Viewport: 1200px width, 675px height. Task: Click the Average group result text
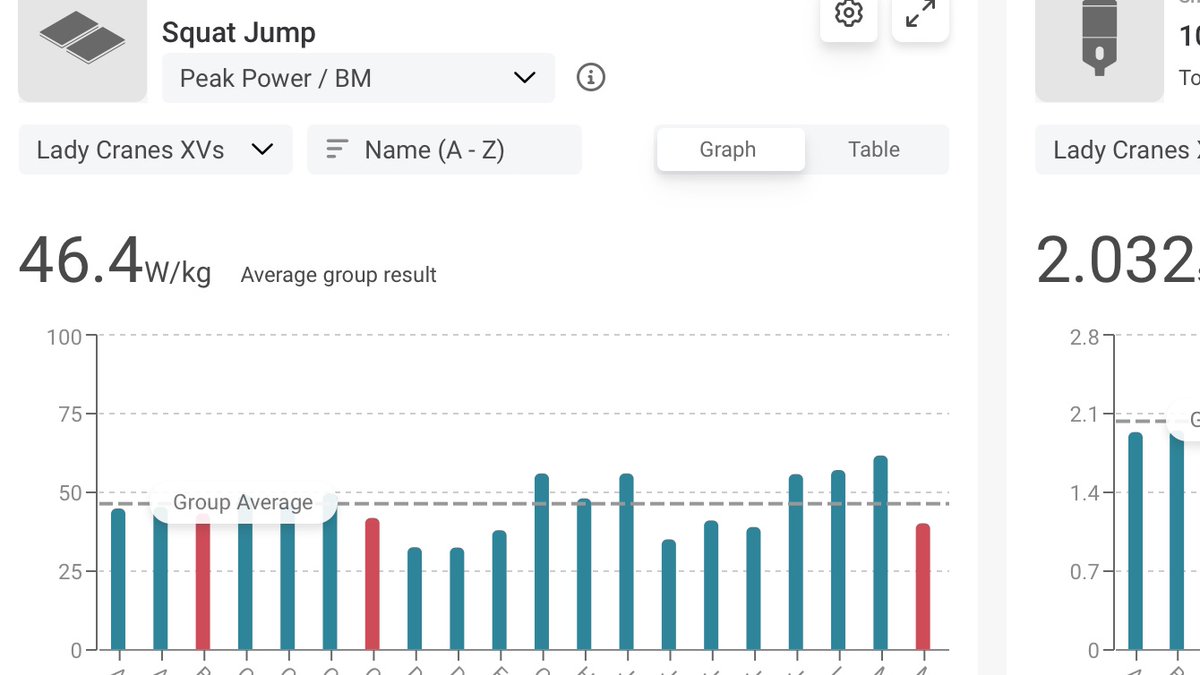(338, 275)
